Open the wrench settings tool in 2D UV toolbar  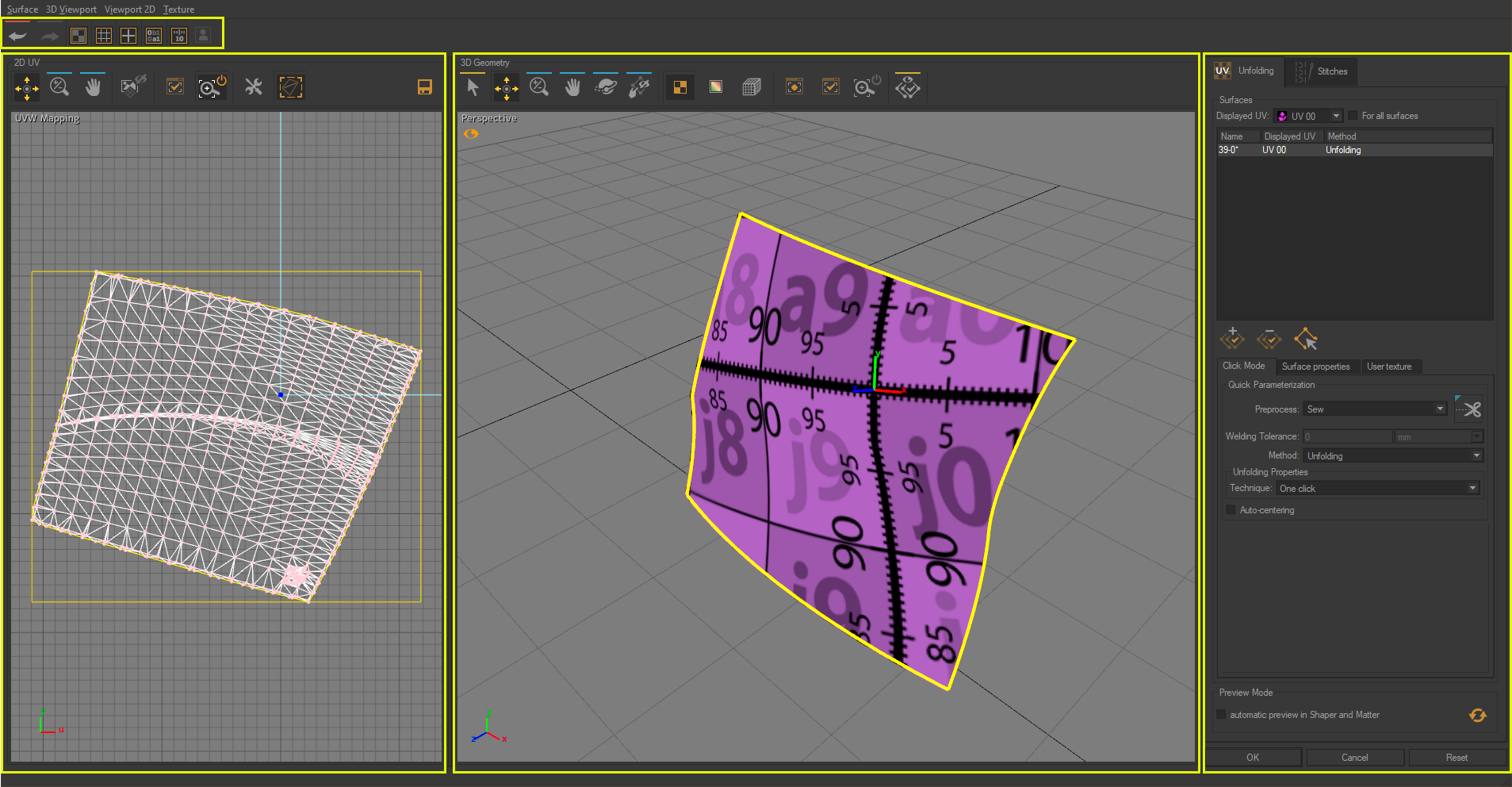(252, 86)
